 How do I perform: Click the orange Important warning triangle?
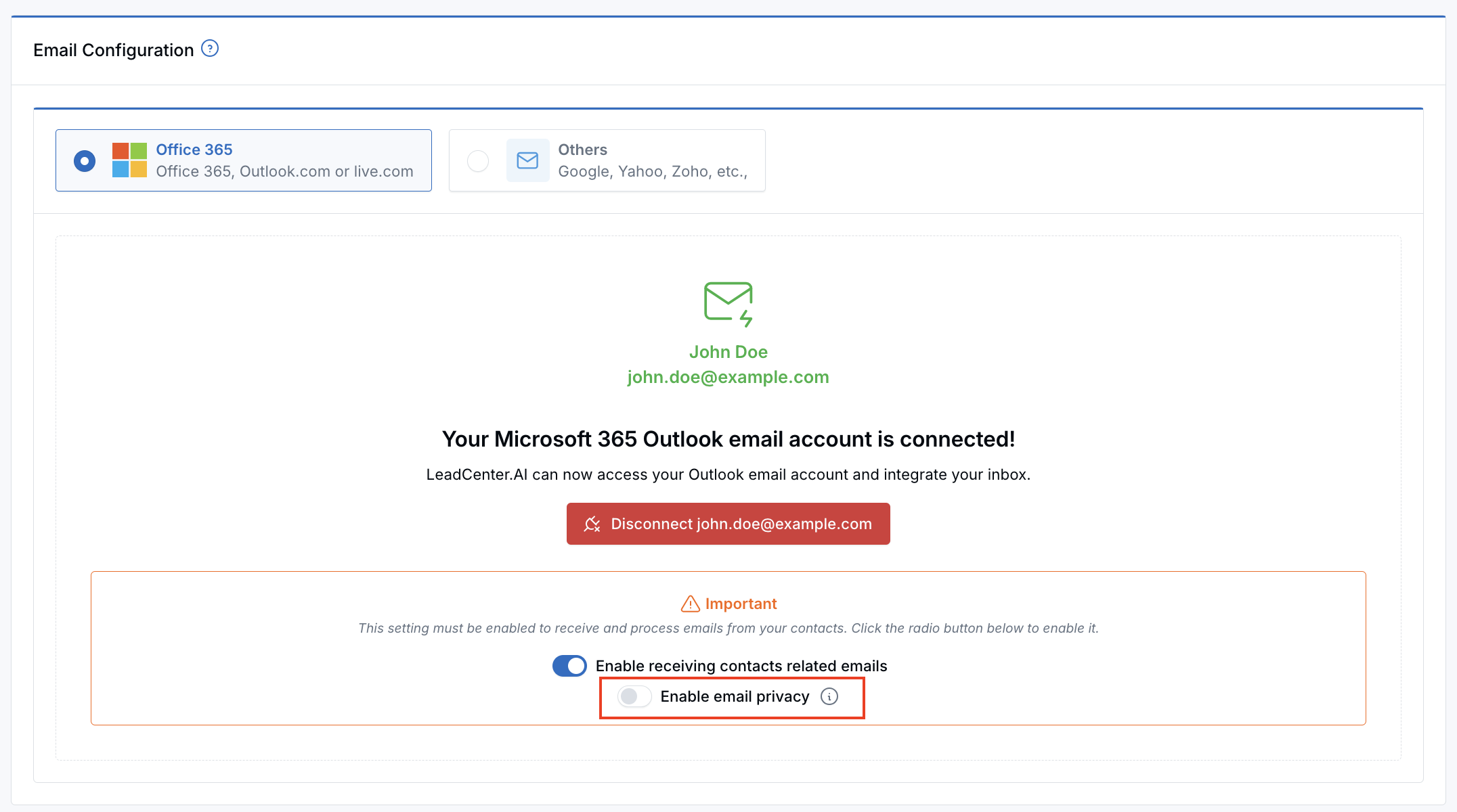690,604
